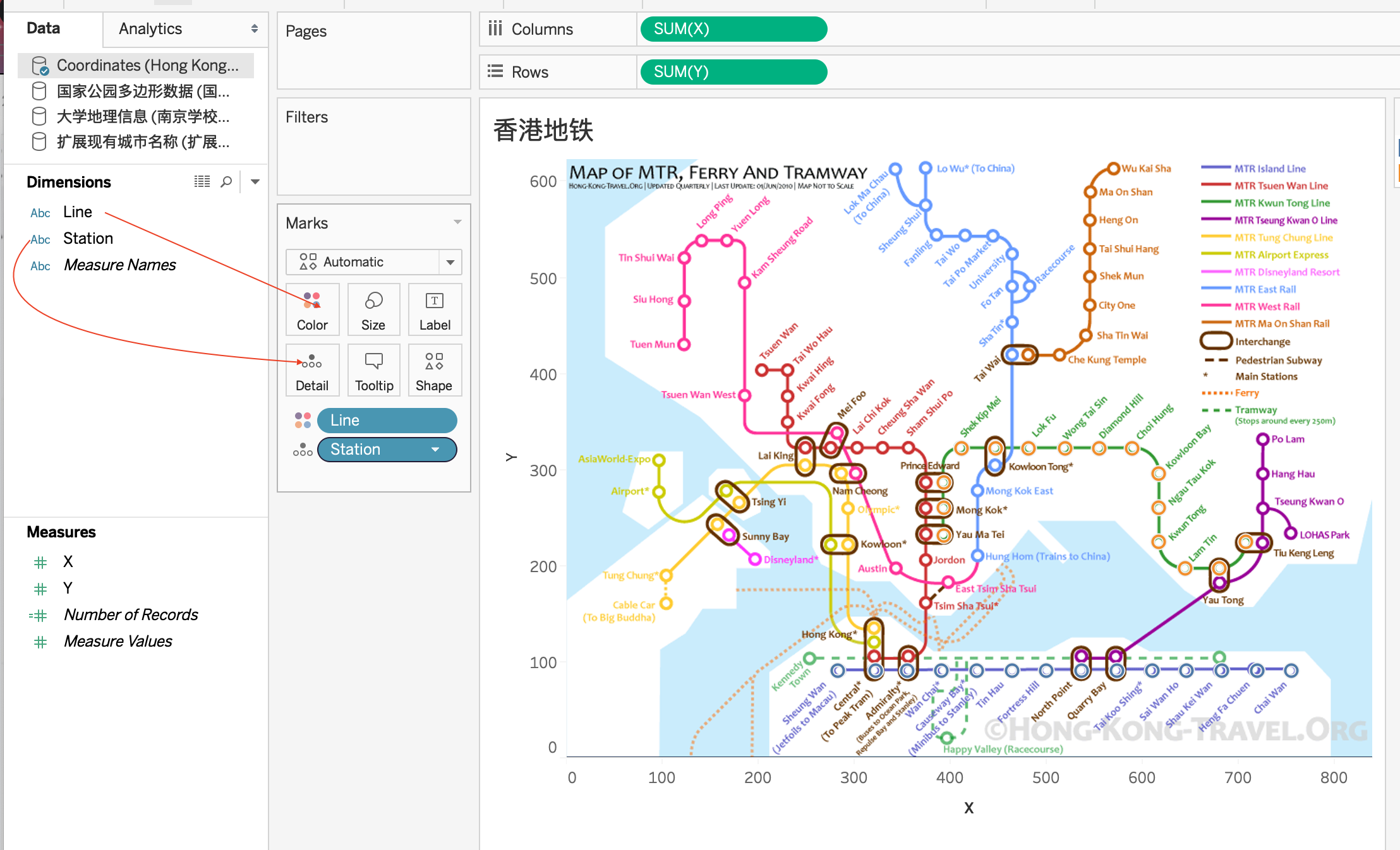Click the X axis title
Image resolution: width=1400 pixels, height=850 pixels.
point(969,808)
